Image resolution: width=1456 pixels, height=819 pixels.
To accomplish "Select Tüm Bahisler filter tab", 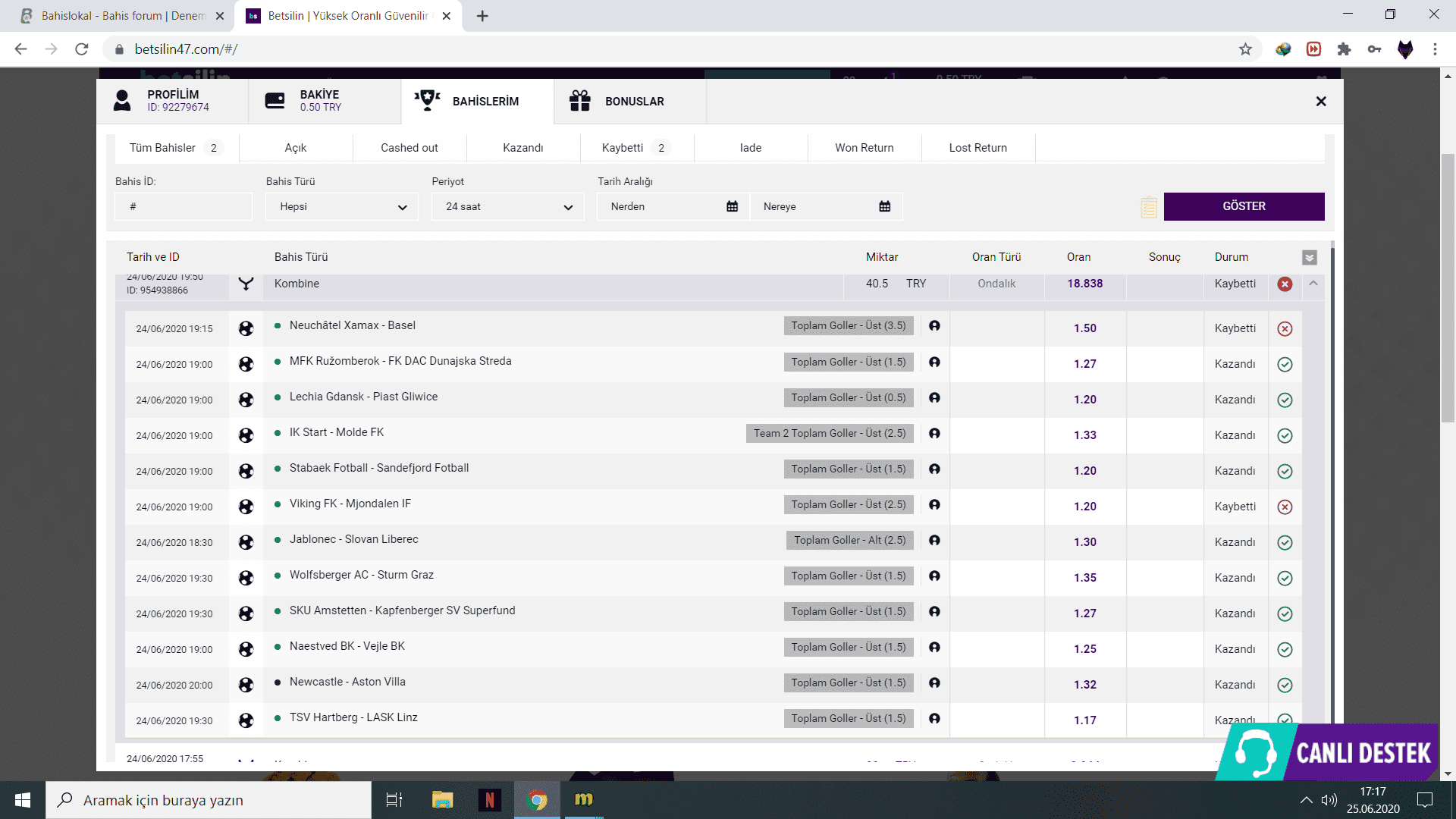I will coord(177,148).
